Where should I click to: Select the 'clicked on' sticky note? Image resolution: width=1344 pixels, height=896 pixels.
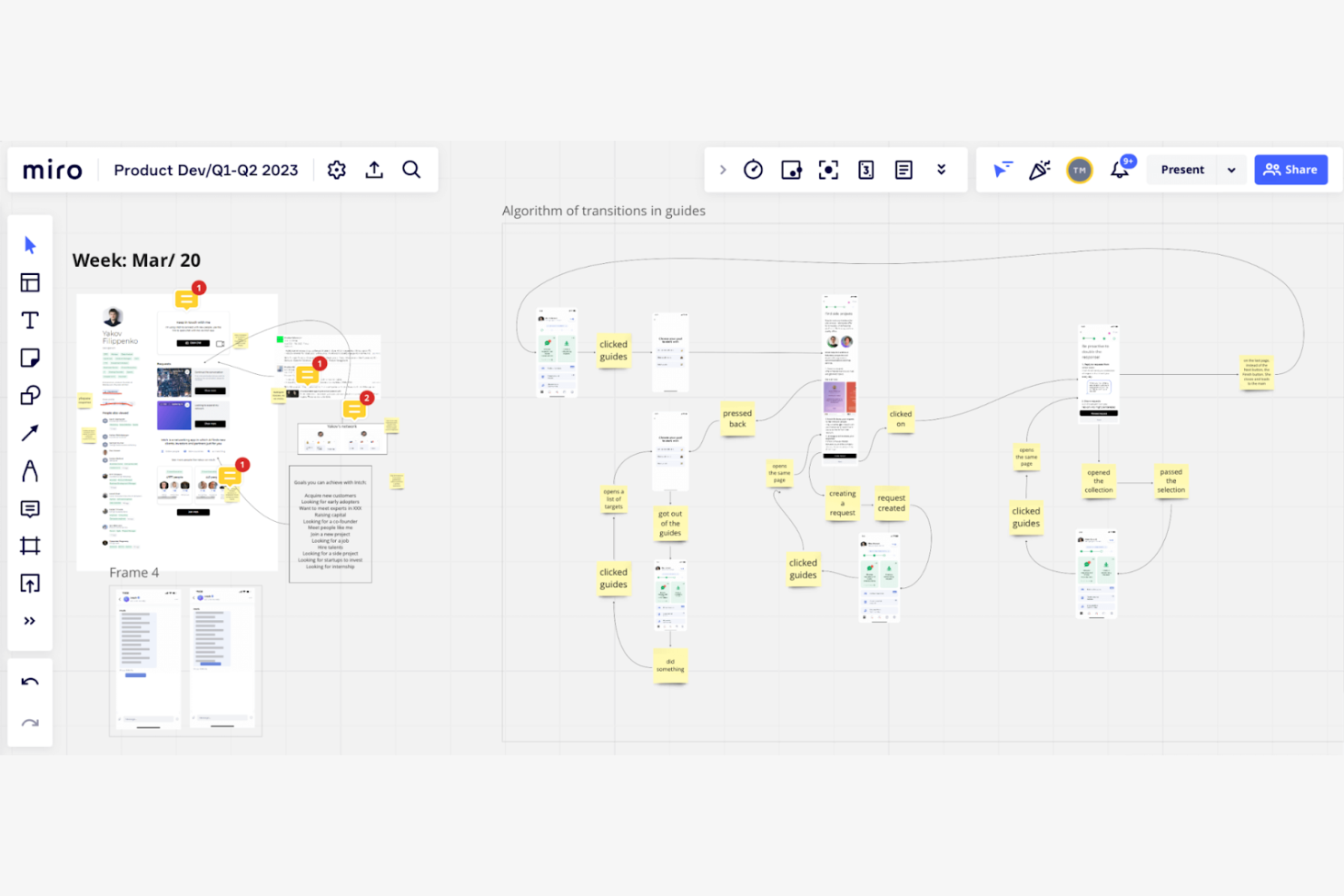[901, 418]
